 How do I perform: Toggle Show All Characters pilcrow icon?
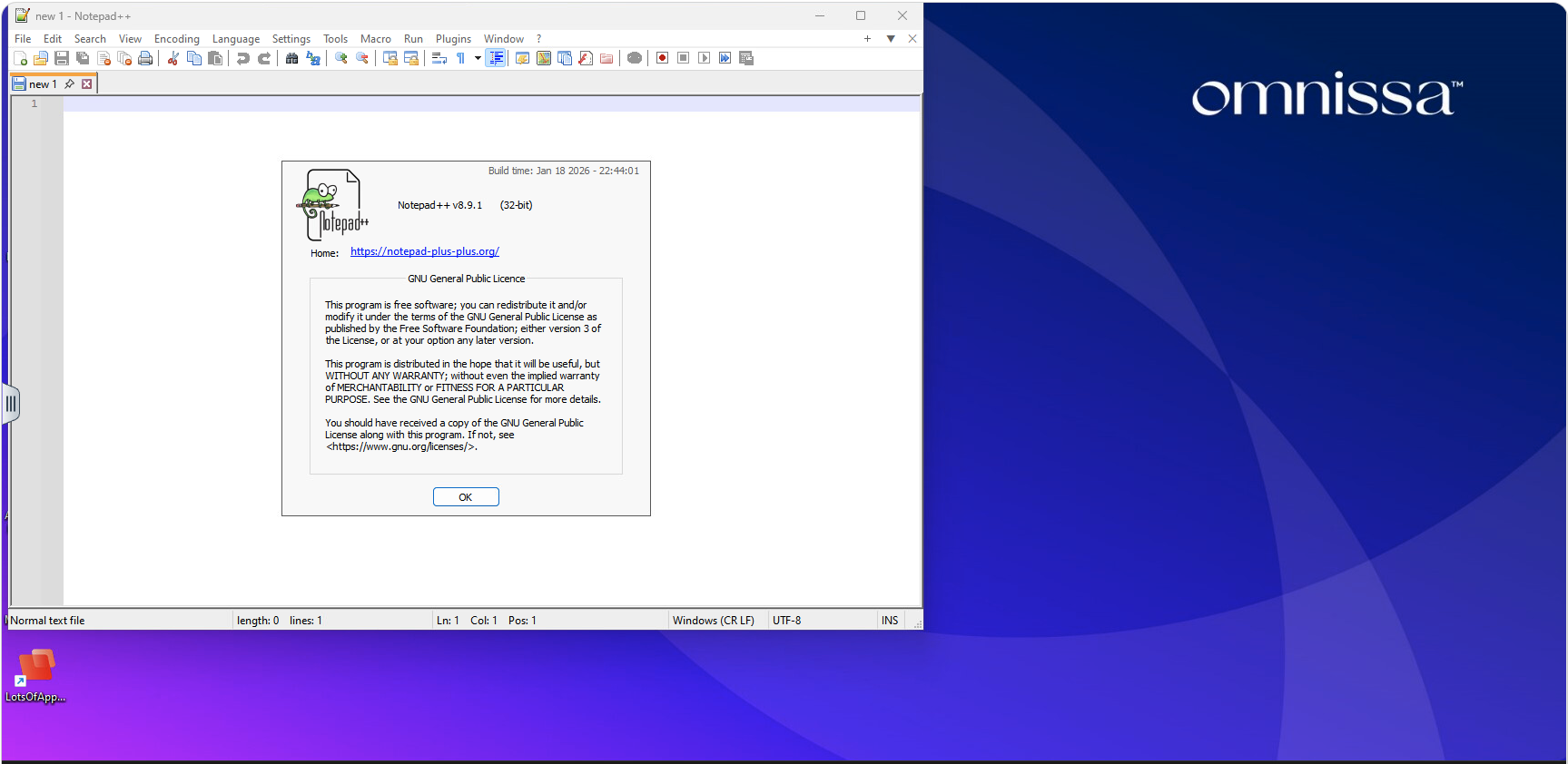460,58
